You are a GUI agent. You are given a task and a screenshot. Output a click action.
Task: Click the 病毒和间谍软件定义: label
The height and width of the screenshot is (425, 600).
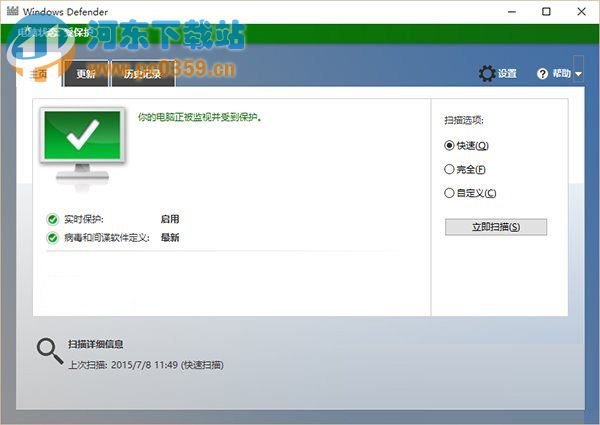pos(107,238)
